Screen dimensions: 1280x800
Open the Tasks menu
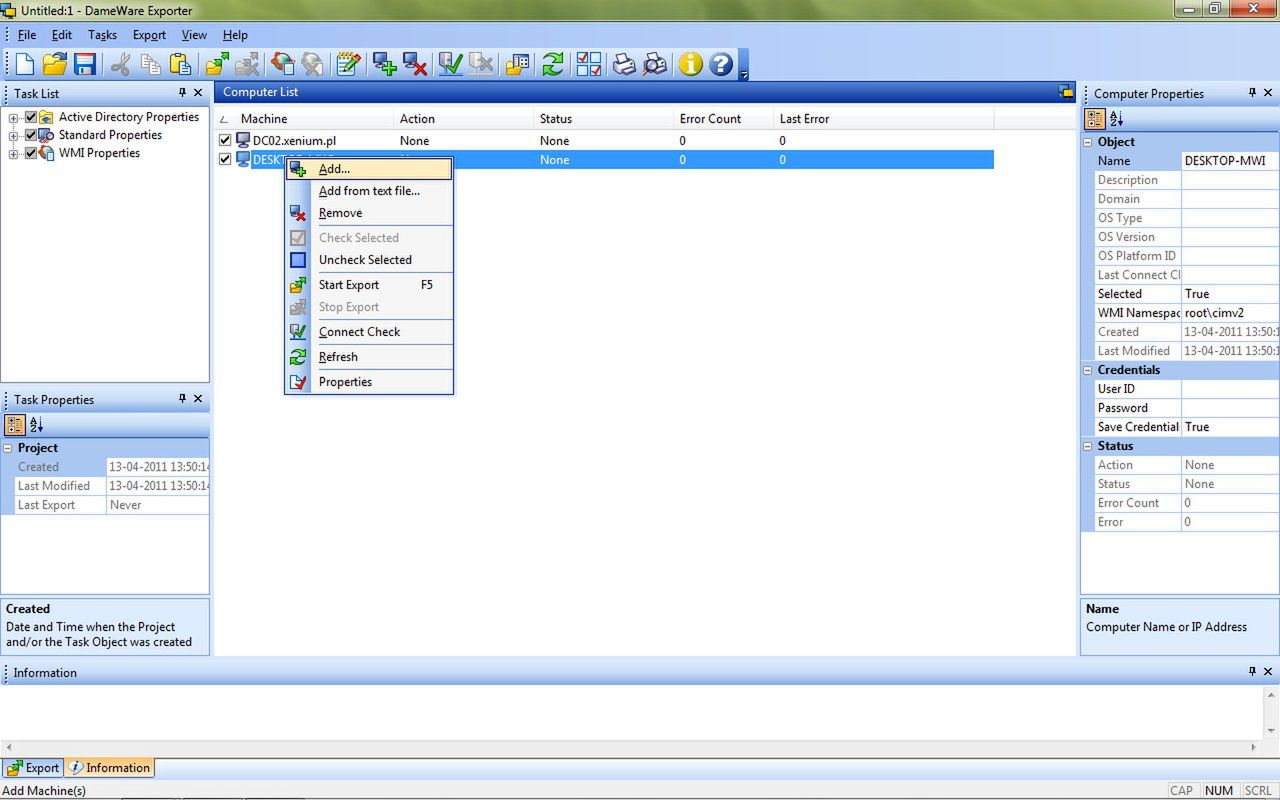tap(102, 35)
